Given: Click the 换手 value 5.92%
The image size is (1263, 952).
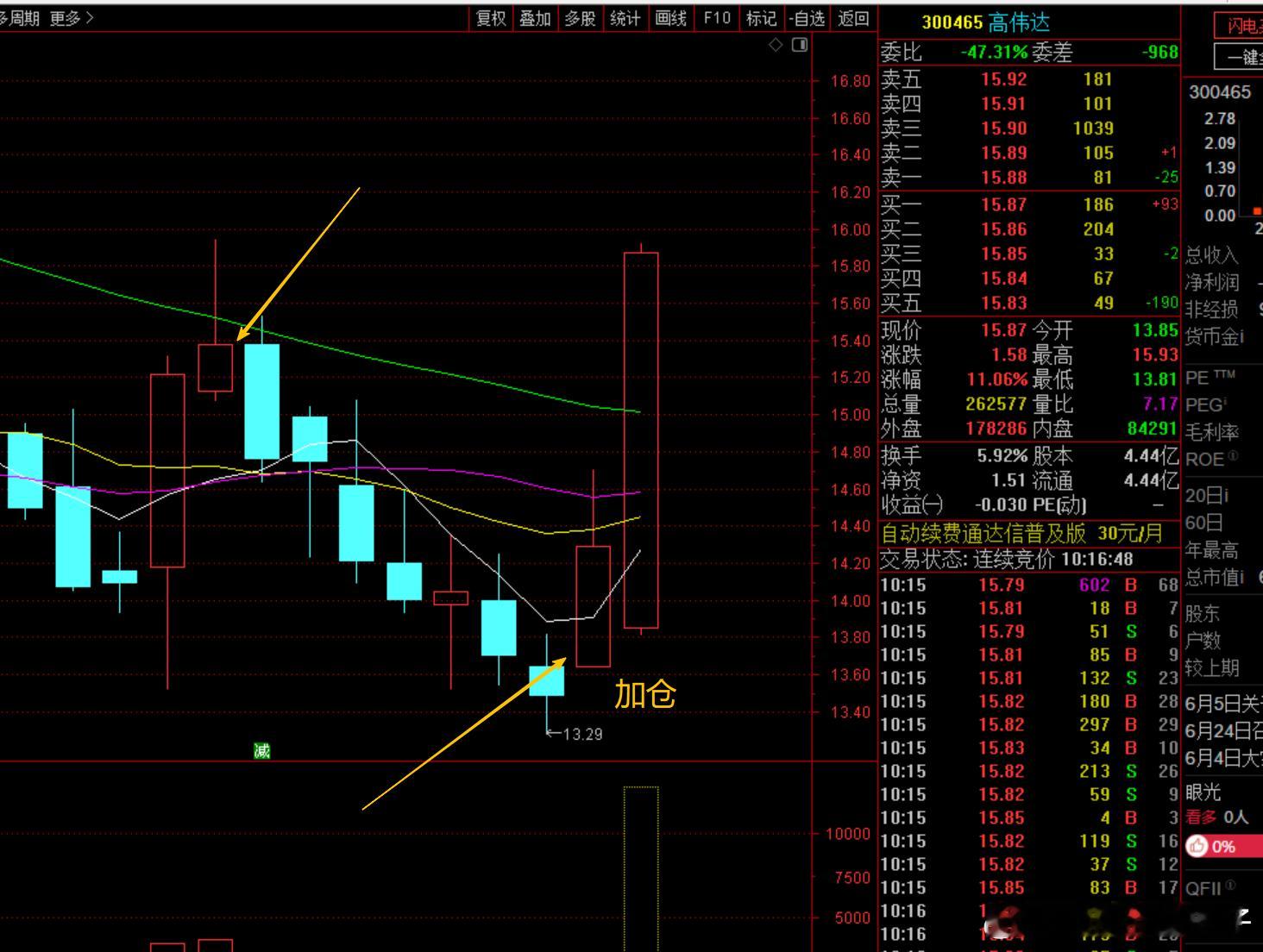Looking at the screenshot, I should (x=1002, y=455).
